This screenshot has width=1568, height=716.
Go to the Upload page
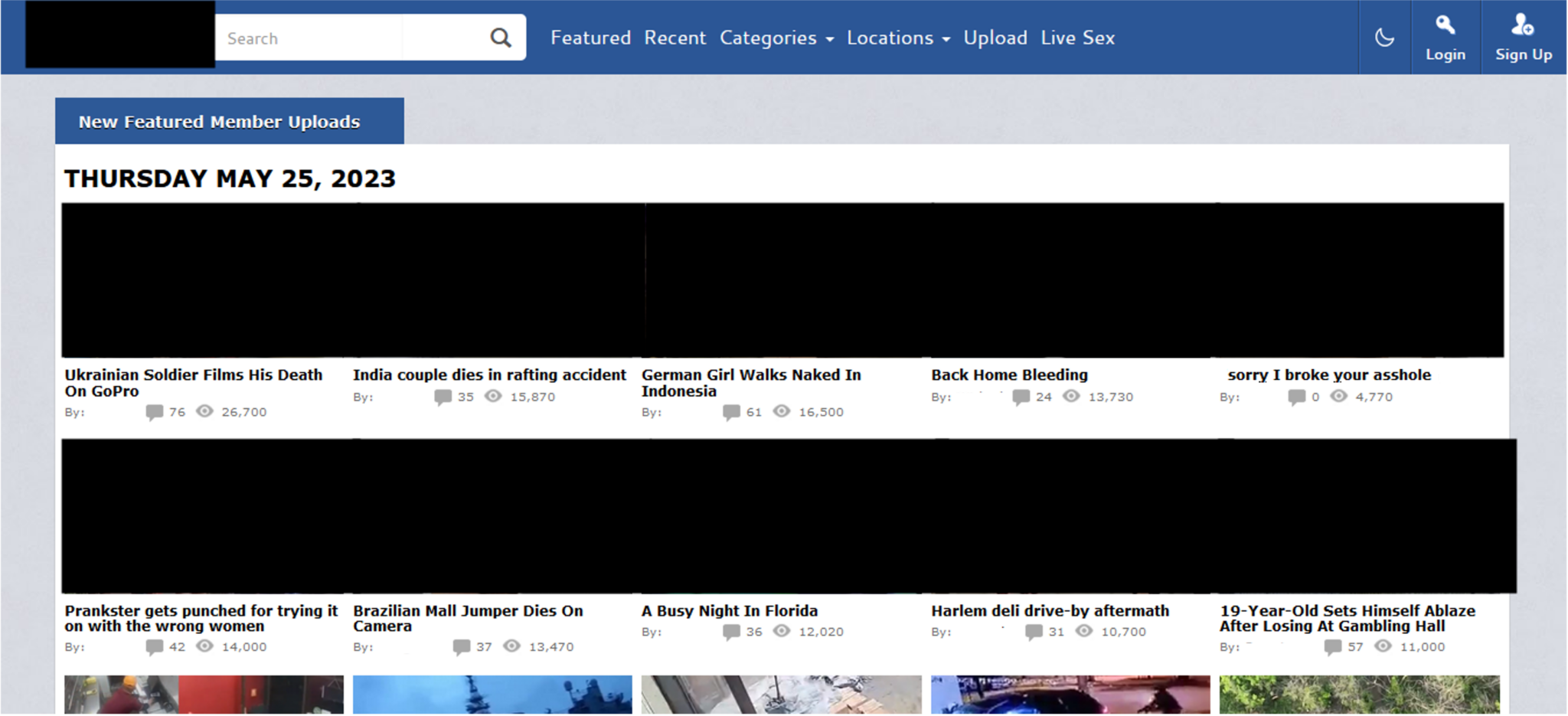click(995, 38)
